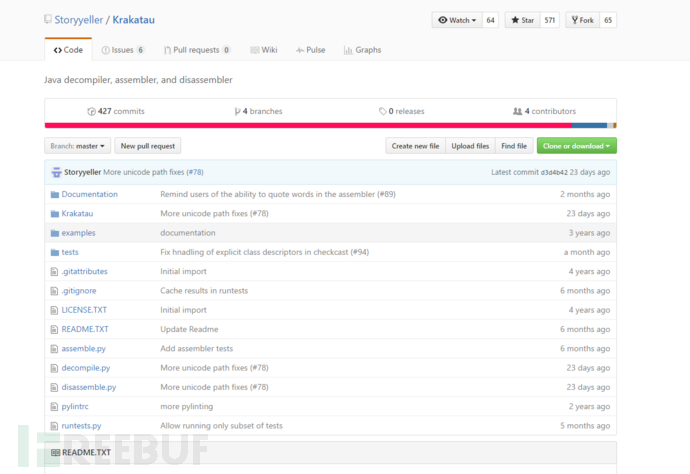
Task: Switch to the Issues tab
Action: [123, 50]
